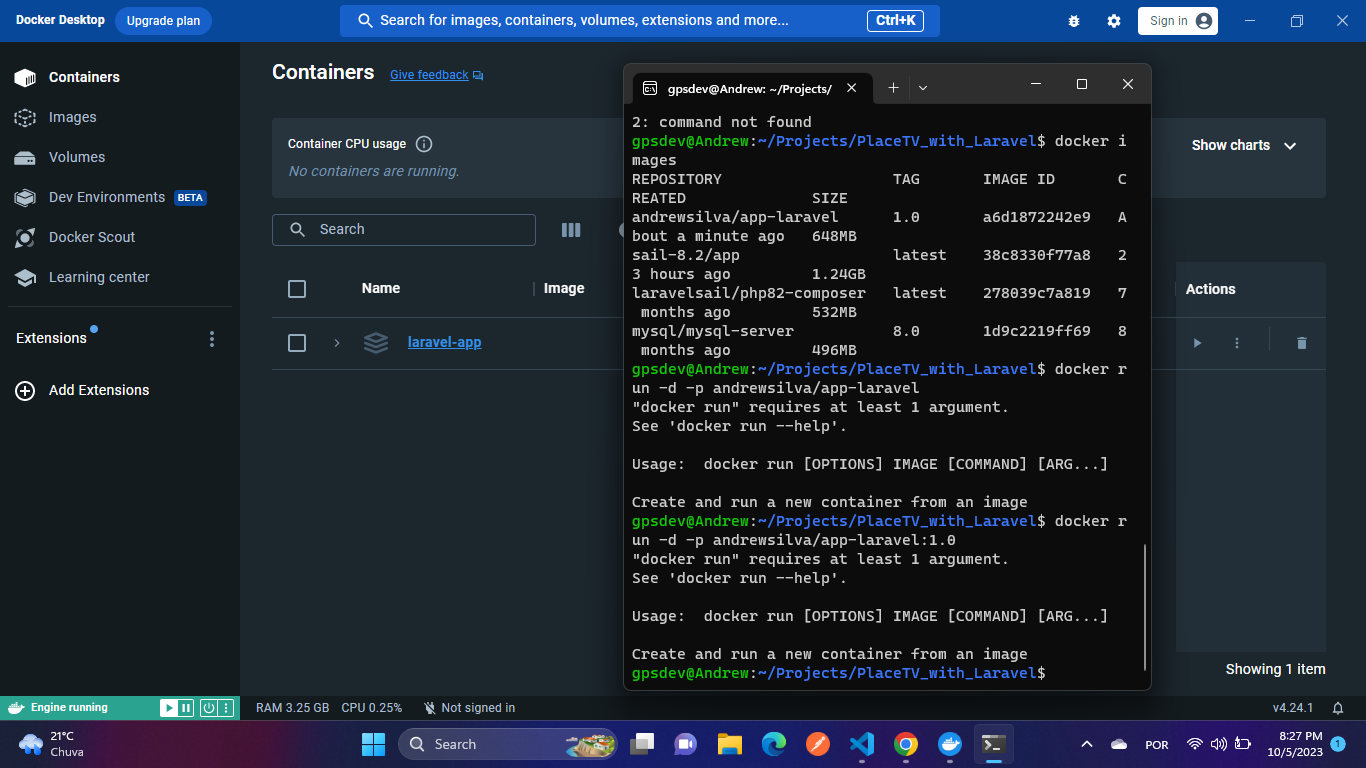Click the weather widget showing 21°C Chuva

[52, 744]
